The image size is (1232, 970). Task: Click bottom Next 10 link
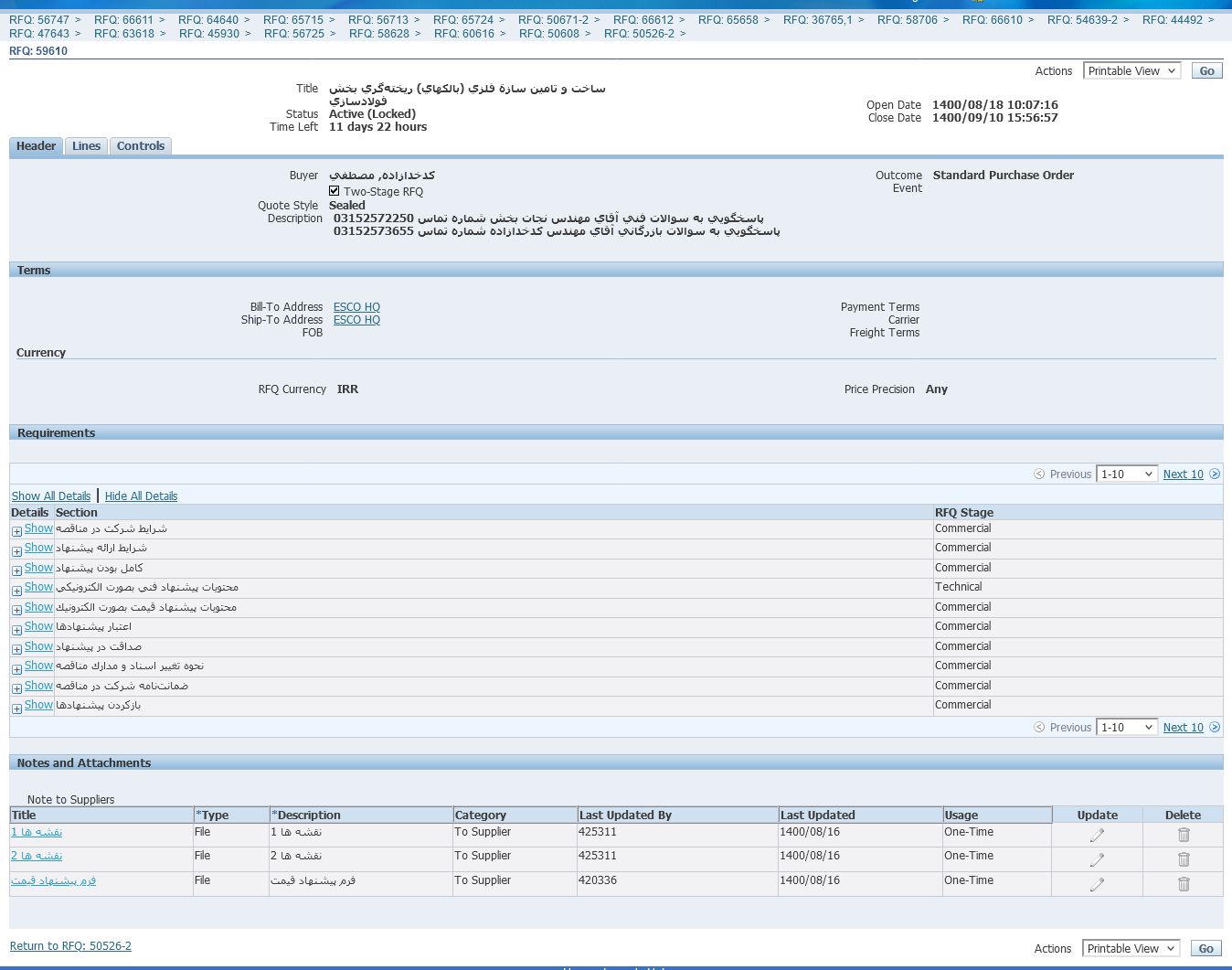(x=1183, y=727)
